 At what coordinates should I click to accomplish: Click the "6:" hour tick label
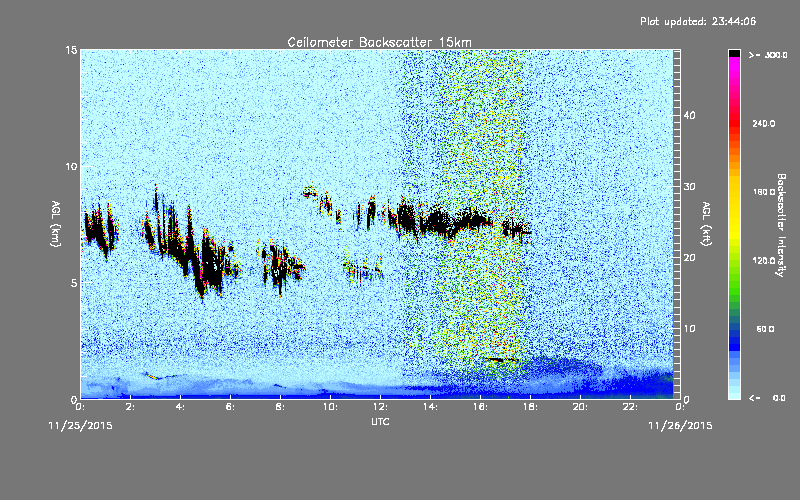point(231,407)
